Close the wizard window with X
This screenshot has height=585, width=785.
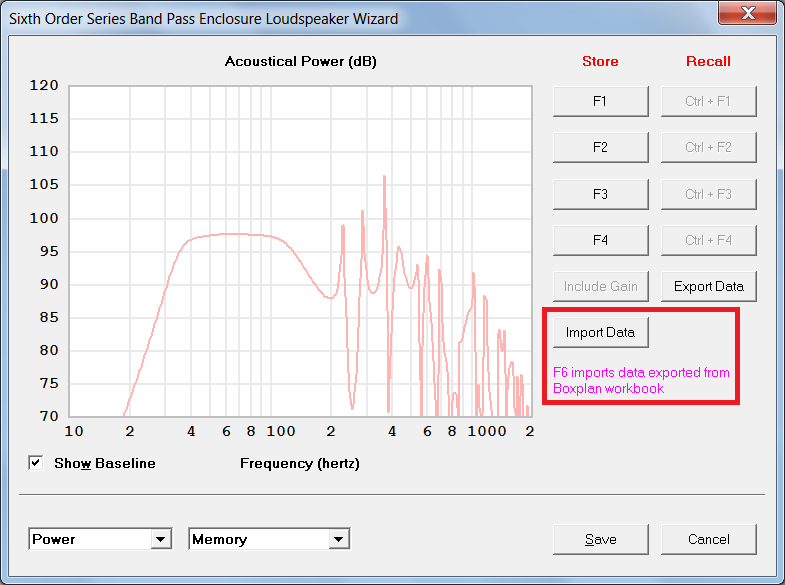click(747, 13)
